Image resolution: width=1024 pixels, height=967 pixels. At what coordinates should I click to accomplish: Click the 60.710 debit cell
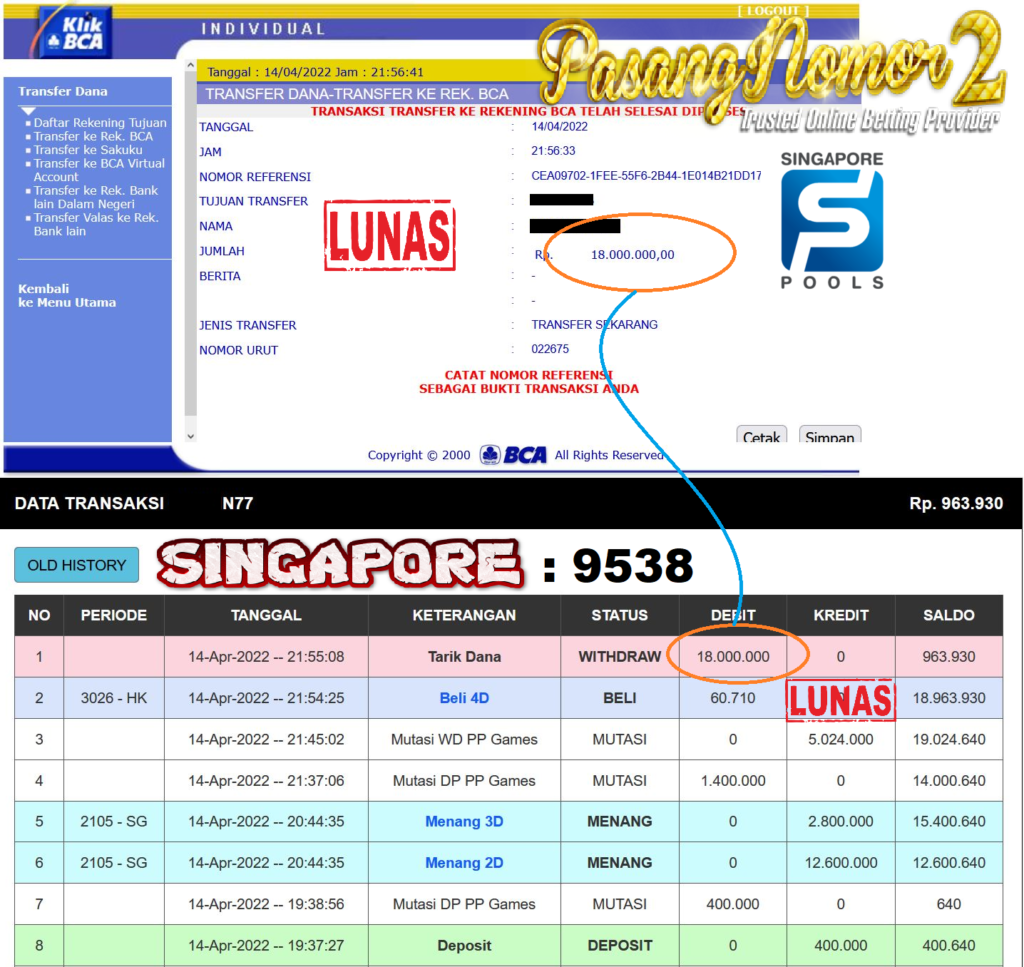click(733, 698)
